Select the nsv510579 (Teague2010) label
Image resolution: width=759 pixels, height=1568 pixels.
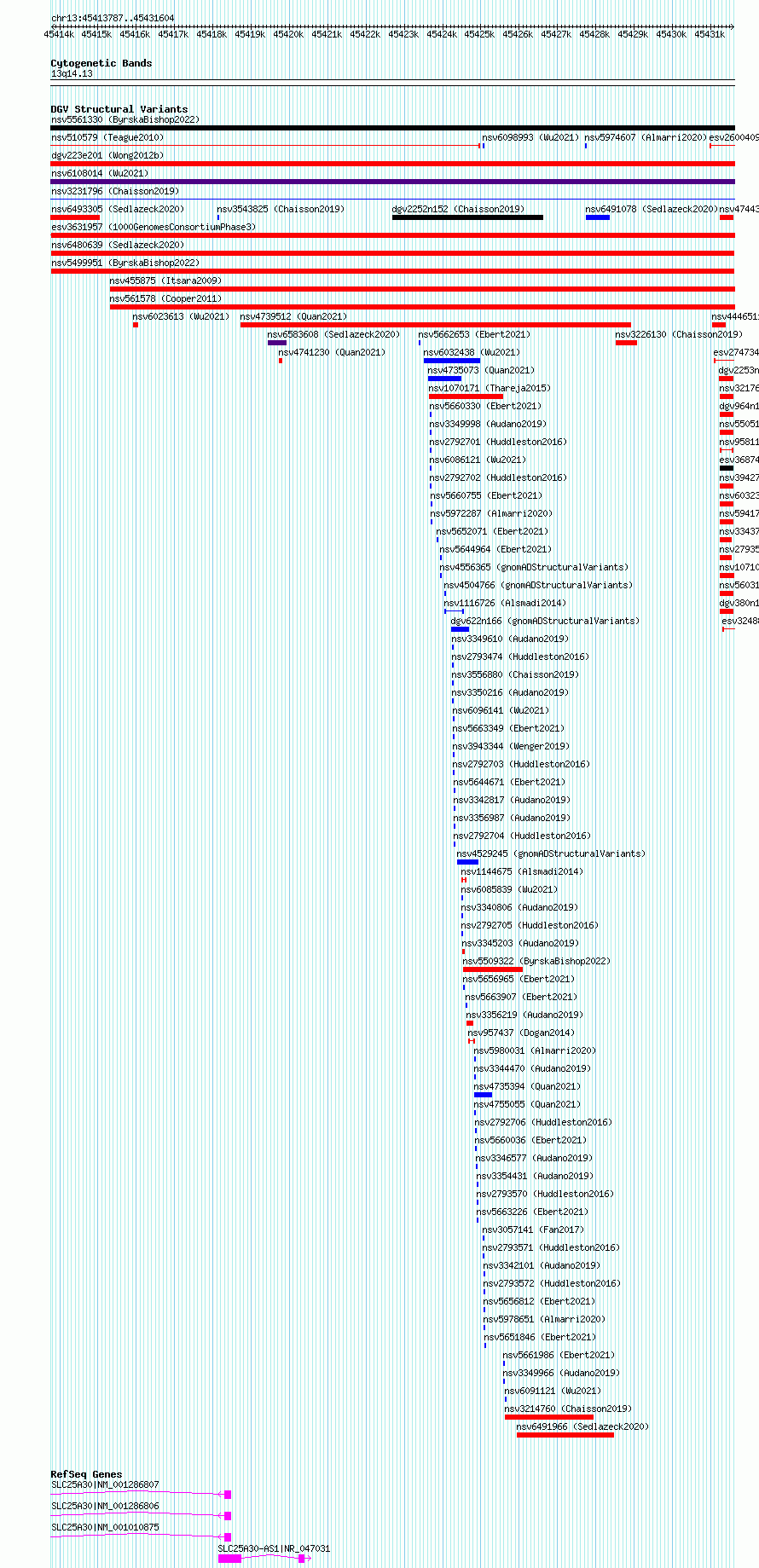pyautogui.click(x=107, y=137)
